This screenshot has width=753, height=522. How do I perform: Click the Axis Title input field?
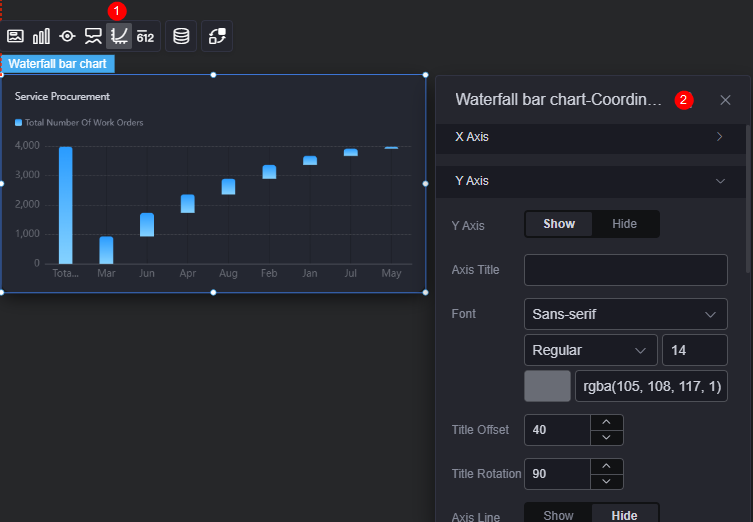coord(626,270)
